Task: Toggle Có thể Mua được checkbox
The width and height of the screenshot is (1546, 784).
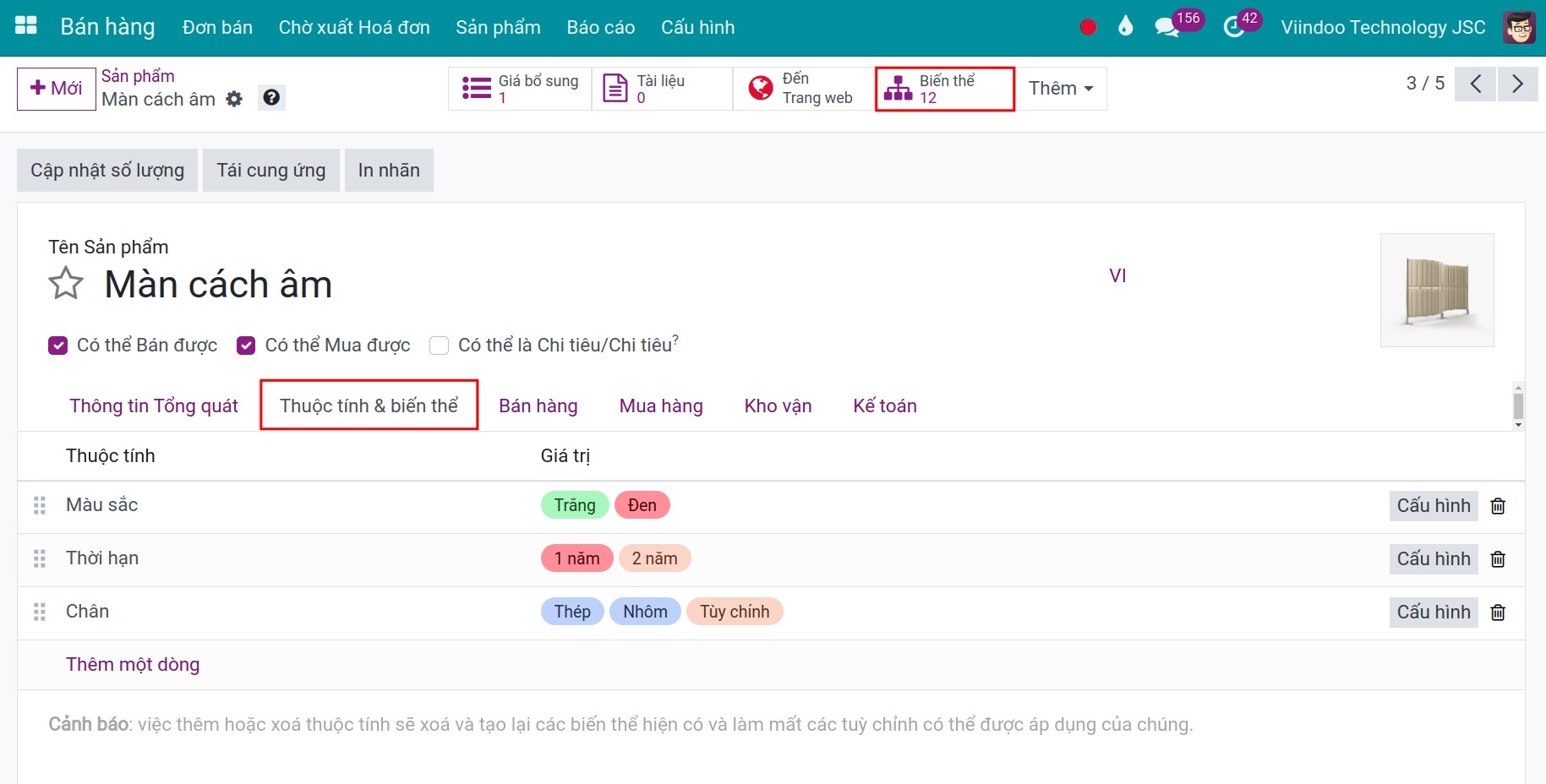Action: click(x=246, y=346)
